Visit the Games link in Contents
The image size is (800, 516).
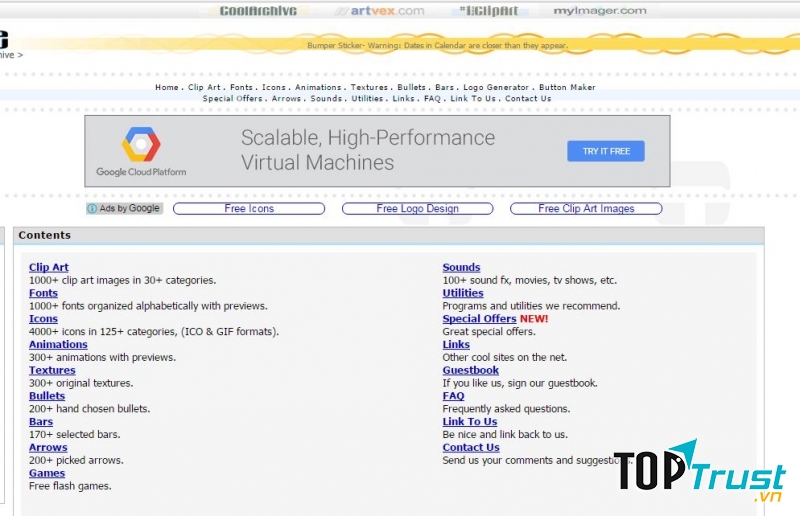(x=47, y=474)
